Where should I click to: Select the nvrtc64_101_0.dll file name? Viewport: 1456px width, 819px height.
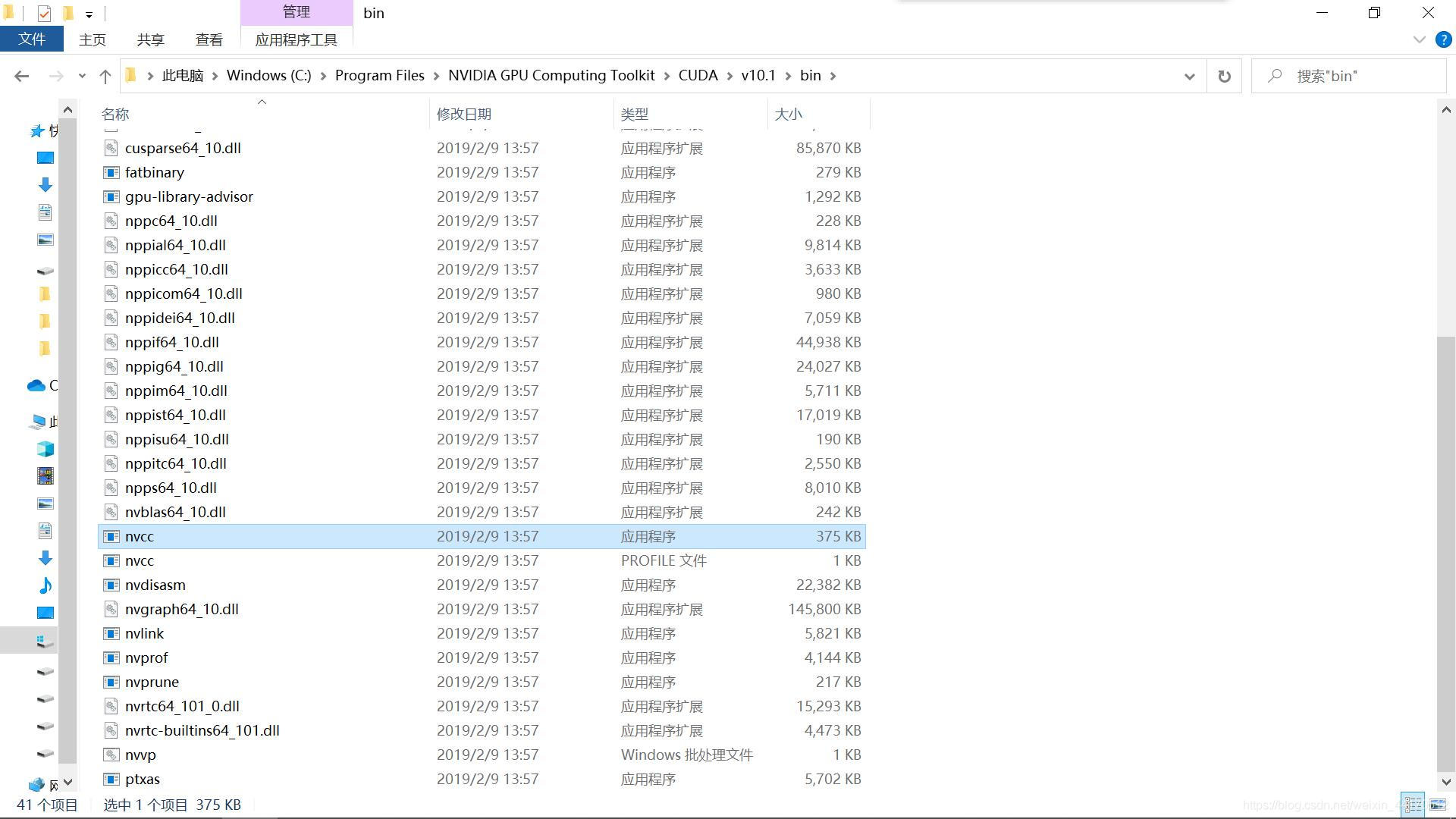tap(182, 706)
